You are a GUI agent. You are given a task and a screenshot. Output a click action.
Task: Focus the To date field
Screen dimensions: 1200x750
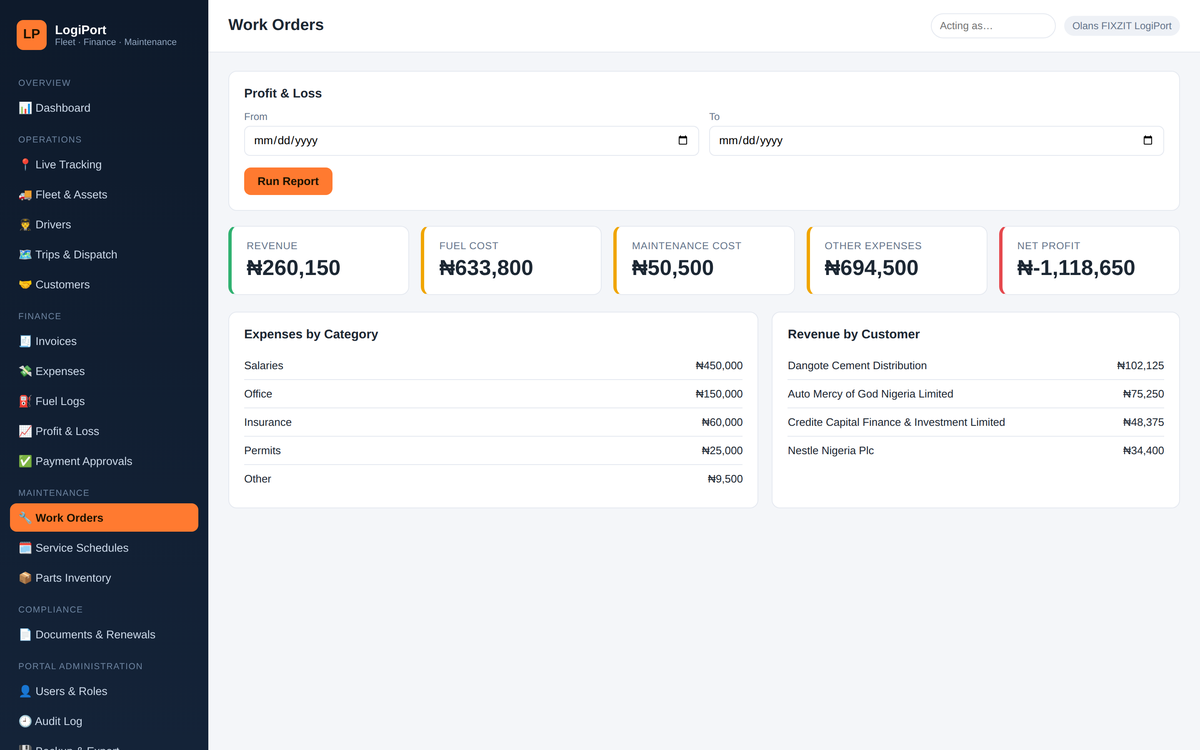936,141
